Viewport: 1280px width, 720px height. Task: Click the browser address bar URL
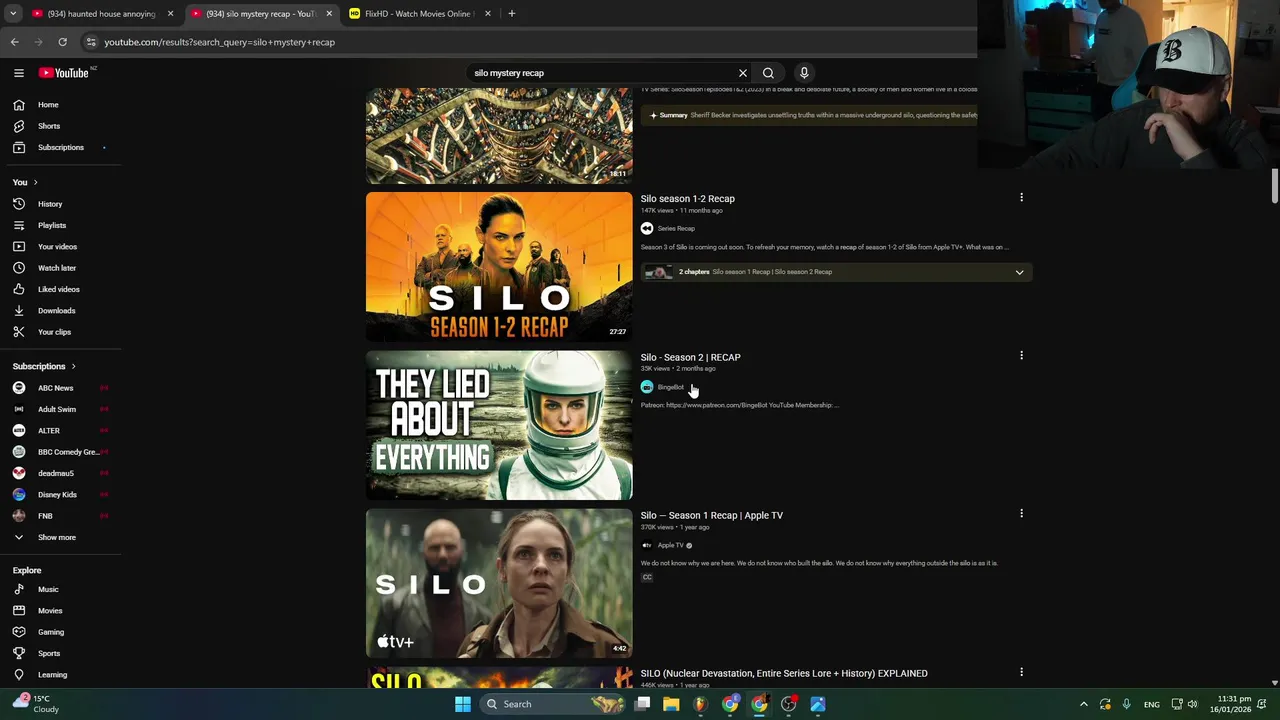click(219, 42)
